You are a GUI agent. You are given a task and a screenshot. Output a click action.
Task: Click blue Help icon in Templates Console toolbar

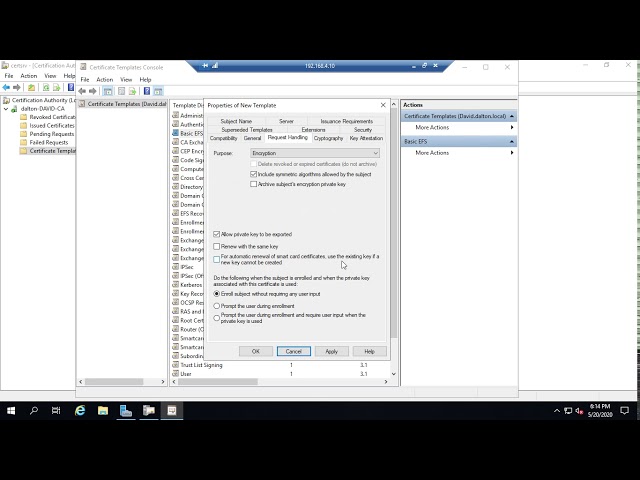click(147, 91)
